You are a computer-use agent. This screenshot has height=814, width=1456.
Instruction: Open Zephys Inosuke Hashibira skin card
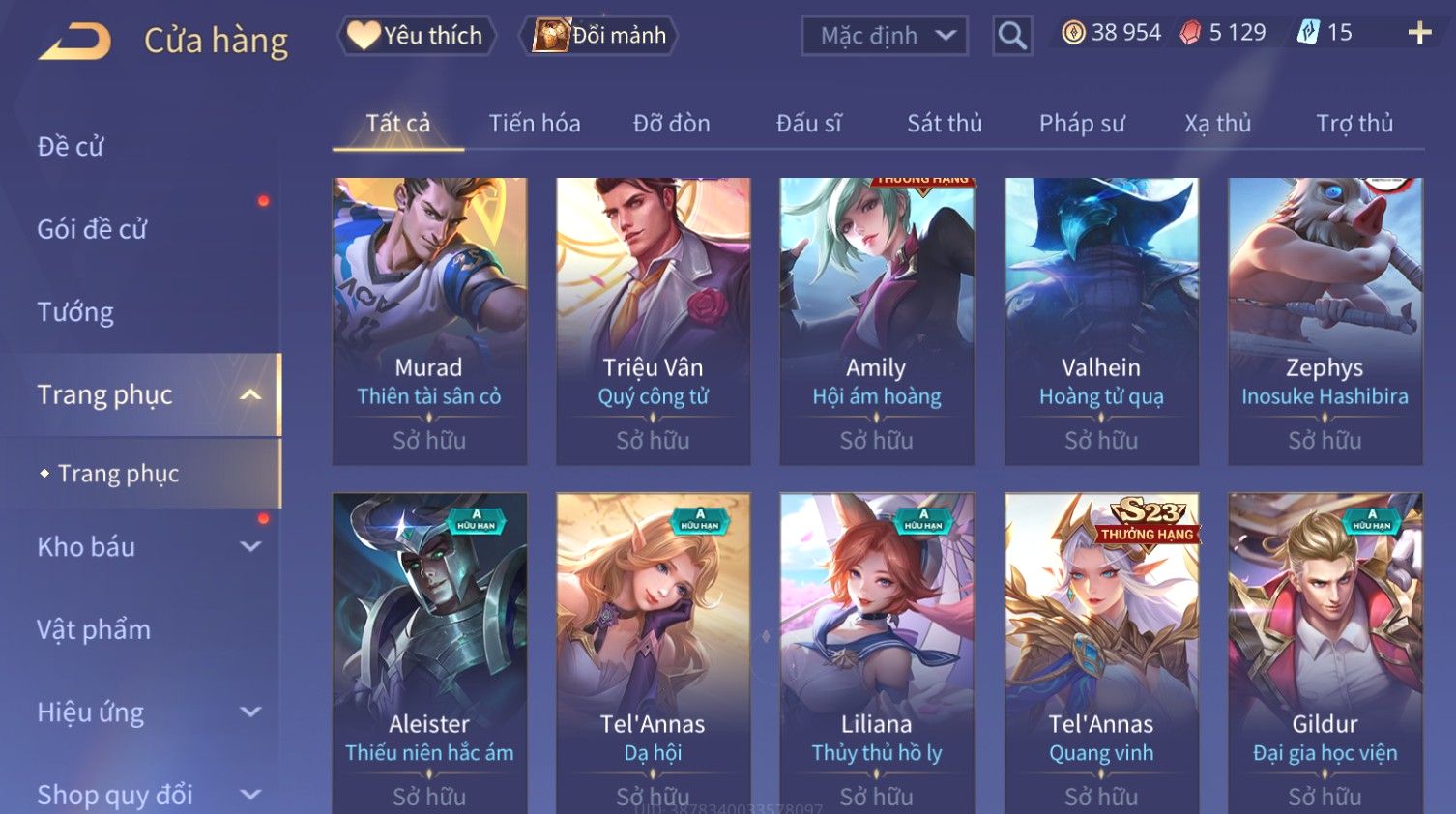tap(1325, 321)
